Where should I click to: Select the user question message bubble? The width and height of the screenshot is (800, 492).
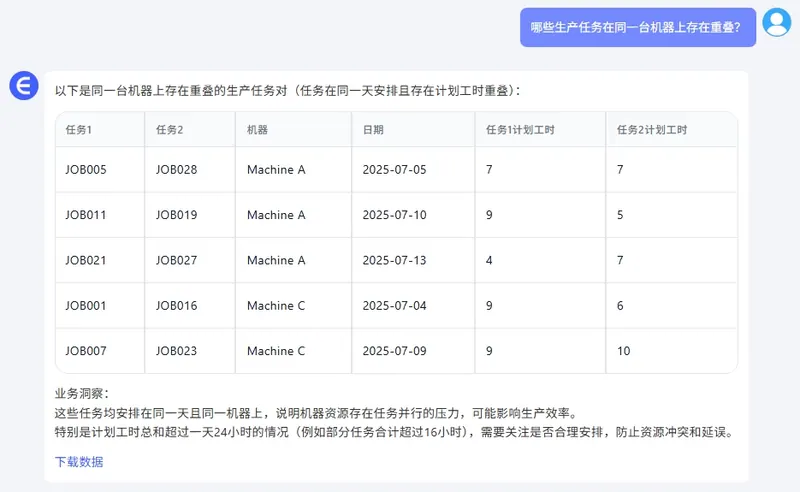tap(637, 28)
